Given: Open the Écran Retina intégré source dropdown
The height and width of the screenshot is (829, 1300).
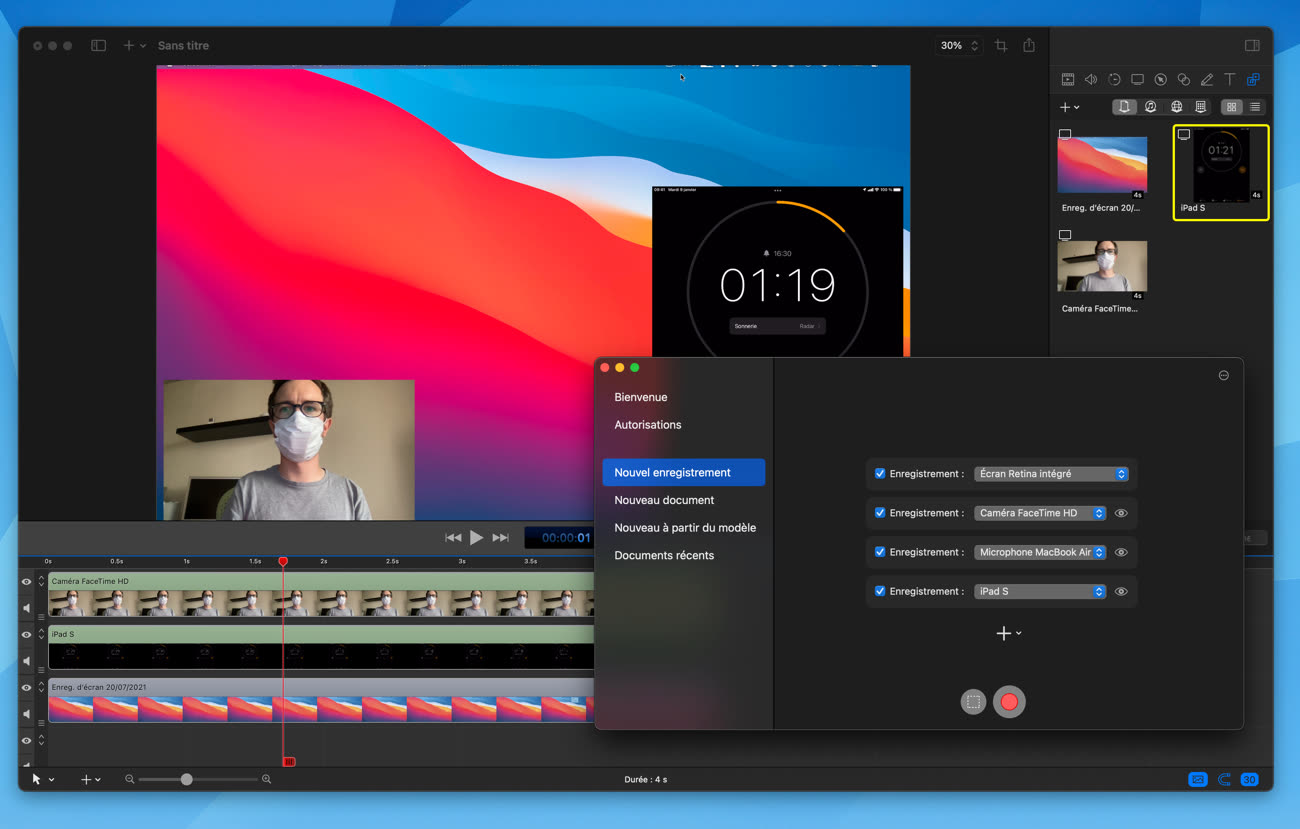Looking at the screenshot, I should tap(1051, 474).
